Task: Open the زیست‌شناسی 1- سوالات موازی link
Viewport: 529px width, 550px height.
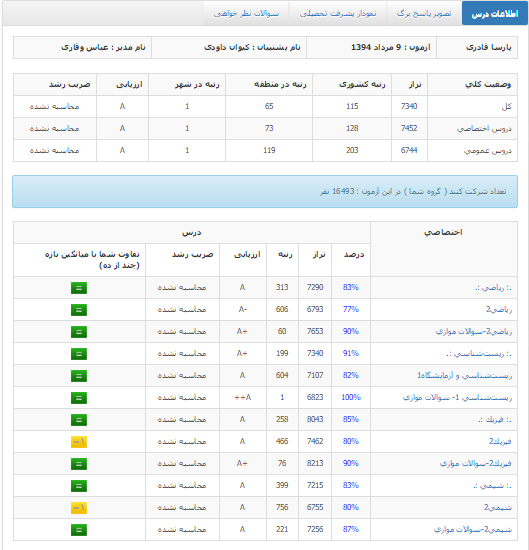Action: point(457,398)
